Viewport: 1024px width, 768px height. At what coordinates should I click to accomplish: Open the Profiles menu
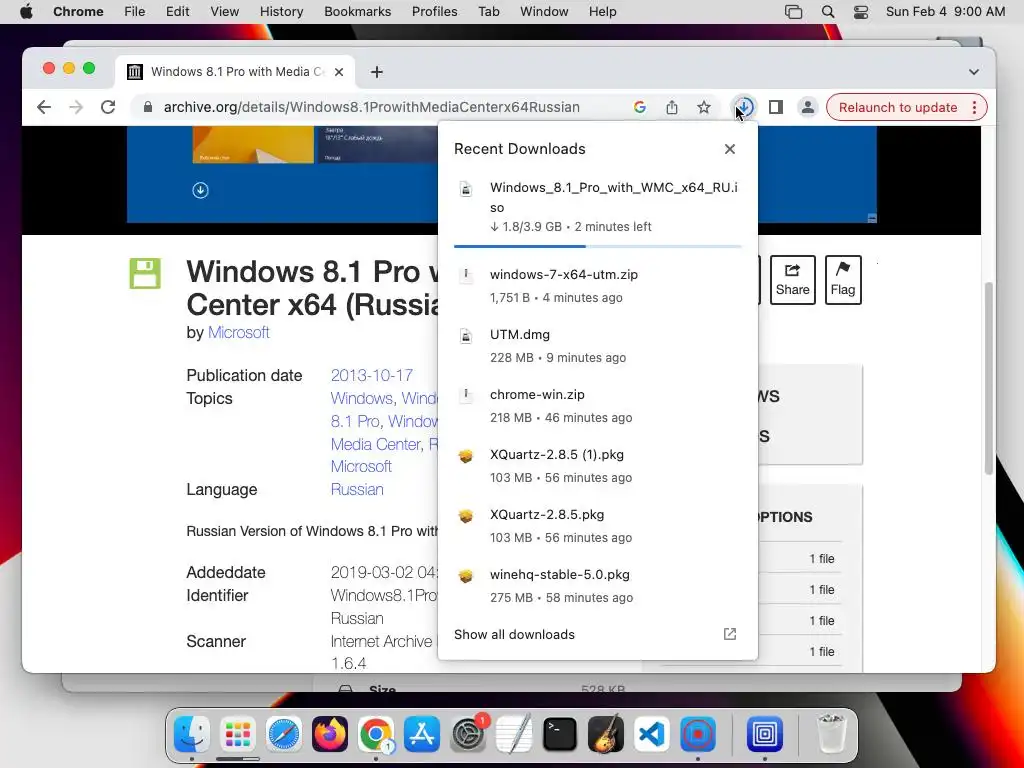(434, 12)
